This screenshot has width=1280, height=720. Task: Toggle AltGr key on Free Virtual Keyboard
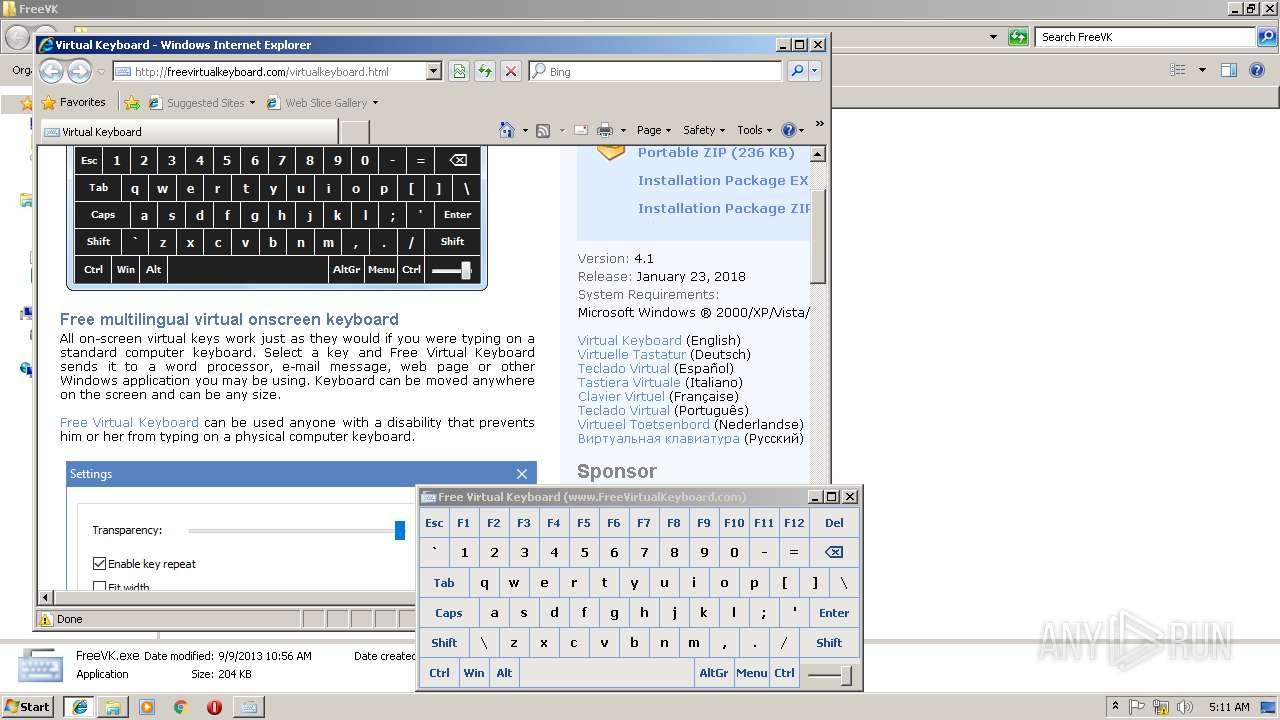(714, 672)
